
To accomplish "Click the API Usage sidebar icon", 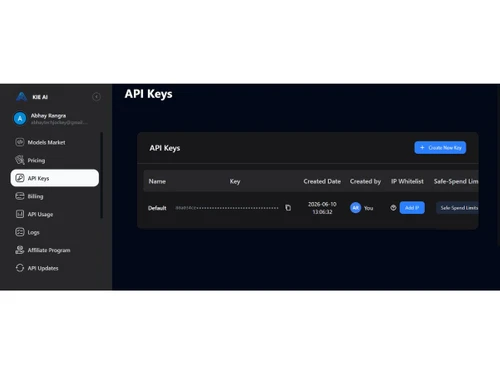I will tap(20, 214).
